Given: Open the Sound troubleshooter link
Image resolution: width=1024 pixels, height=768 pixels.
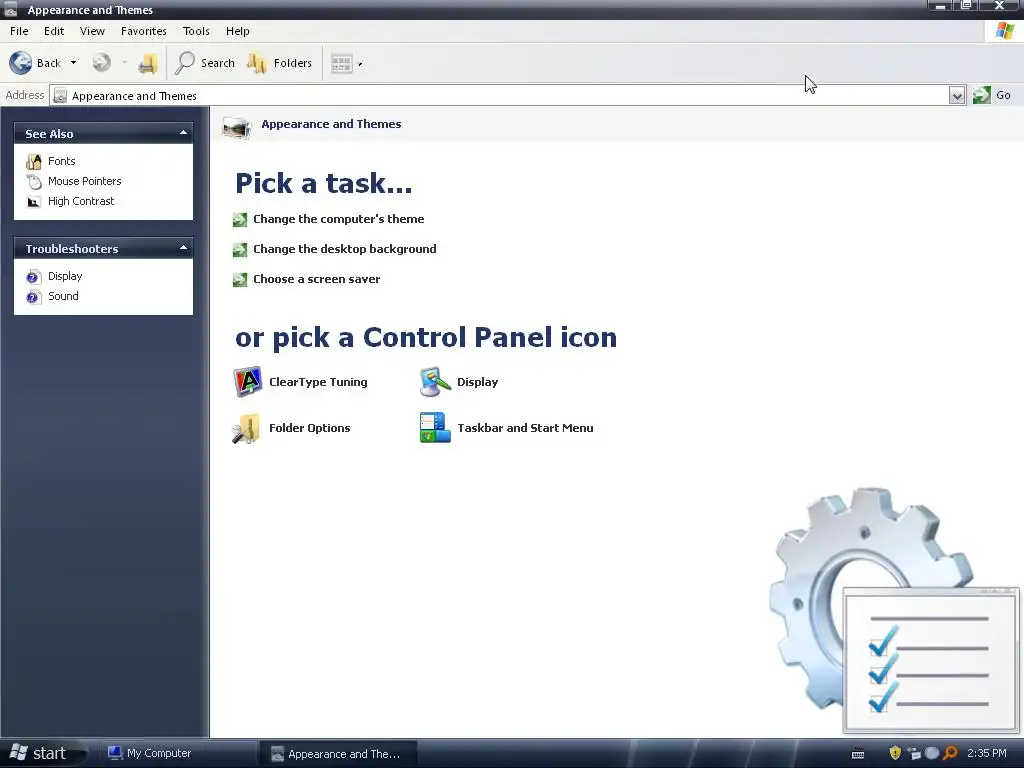Looking at the screenshot, I should click(63, 296).
